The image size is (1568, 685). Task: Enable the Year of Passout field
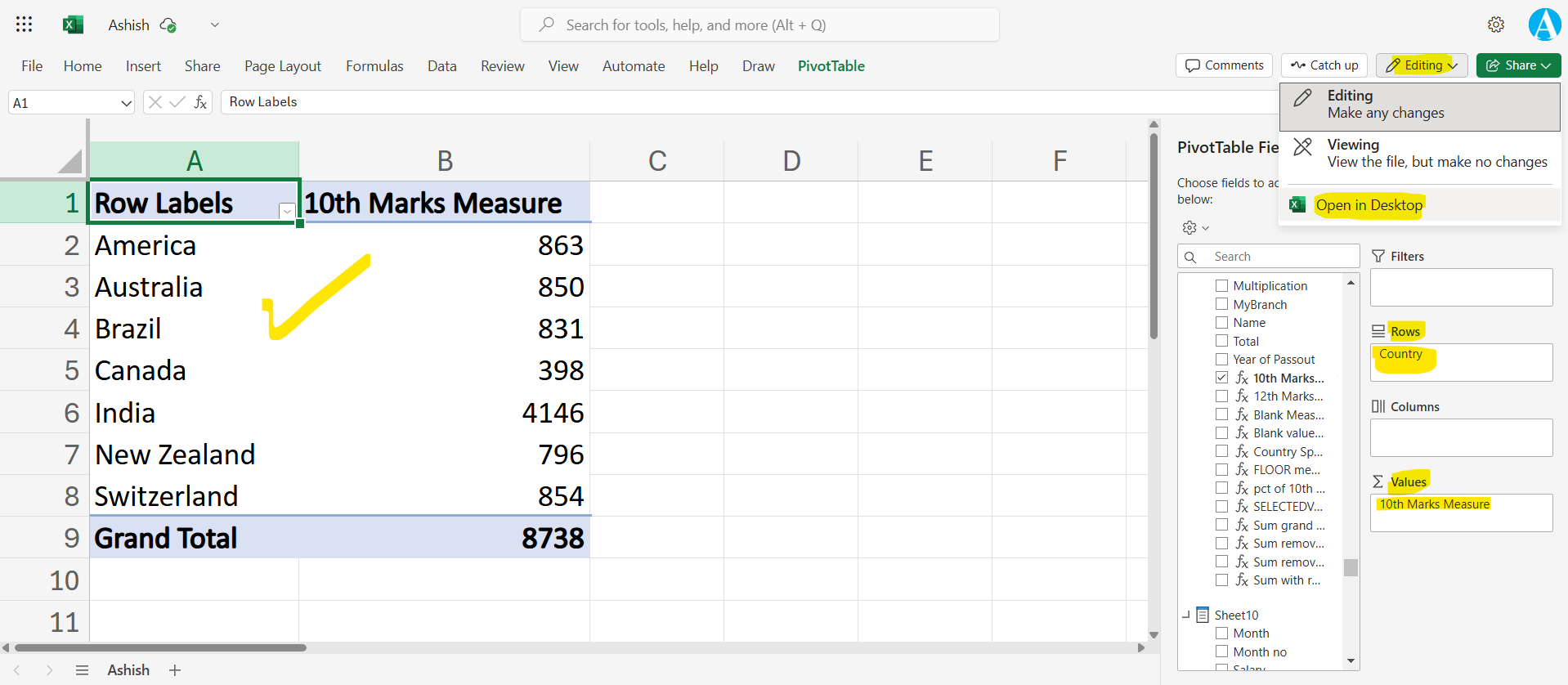[1221, 360]
